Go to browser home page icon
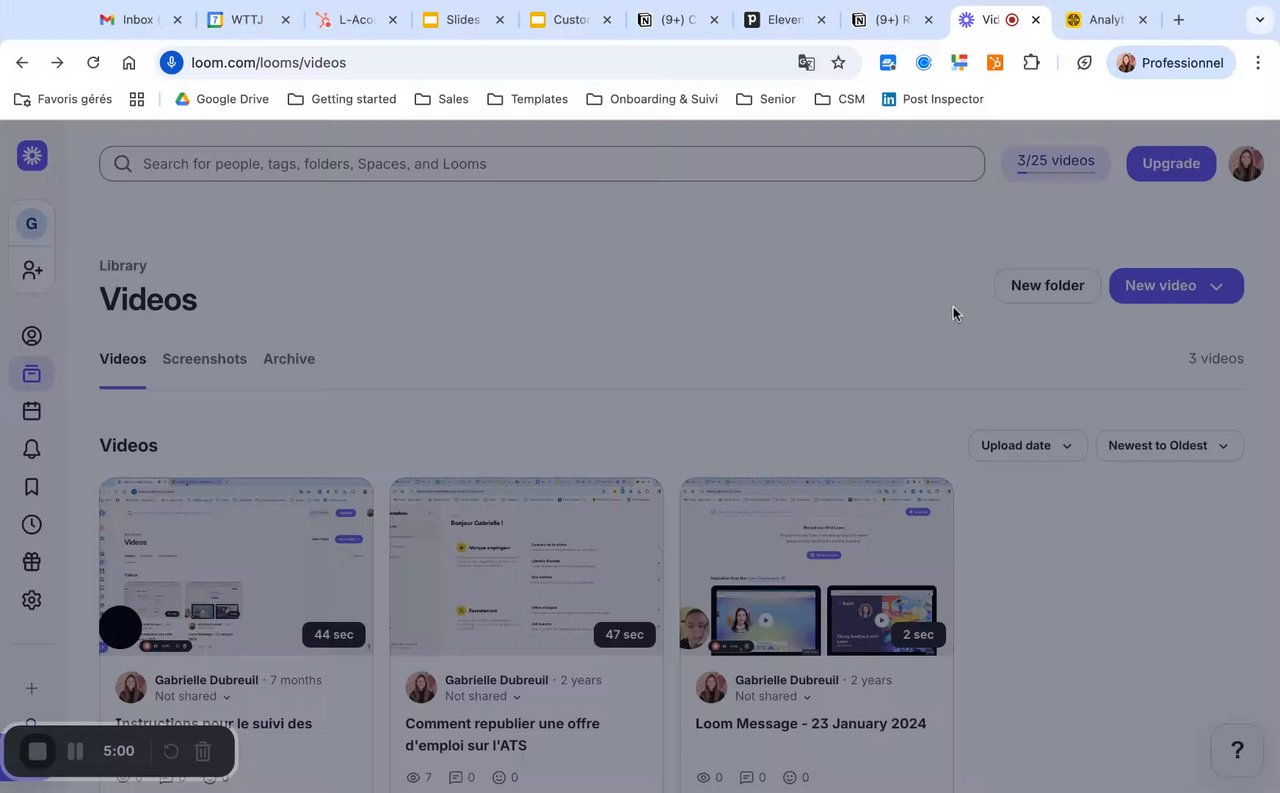The image size is (1280, 793). (x=129, y=63)
